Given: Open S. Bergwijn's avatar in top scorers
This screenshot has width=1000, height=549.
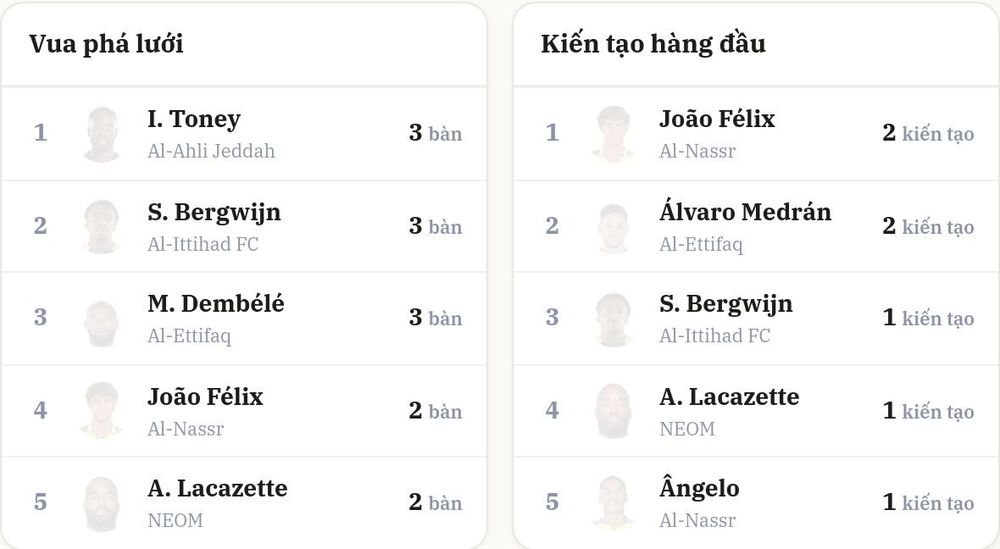Looking at the screenshot, I should click(x=102, y=226).
